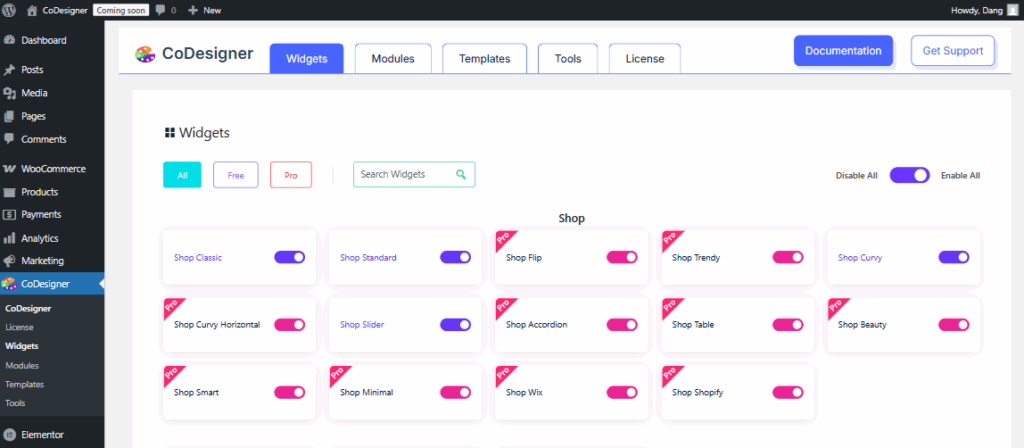Click the Shop Shopify widget label

[697, 392]
